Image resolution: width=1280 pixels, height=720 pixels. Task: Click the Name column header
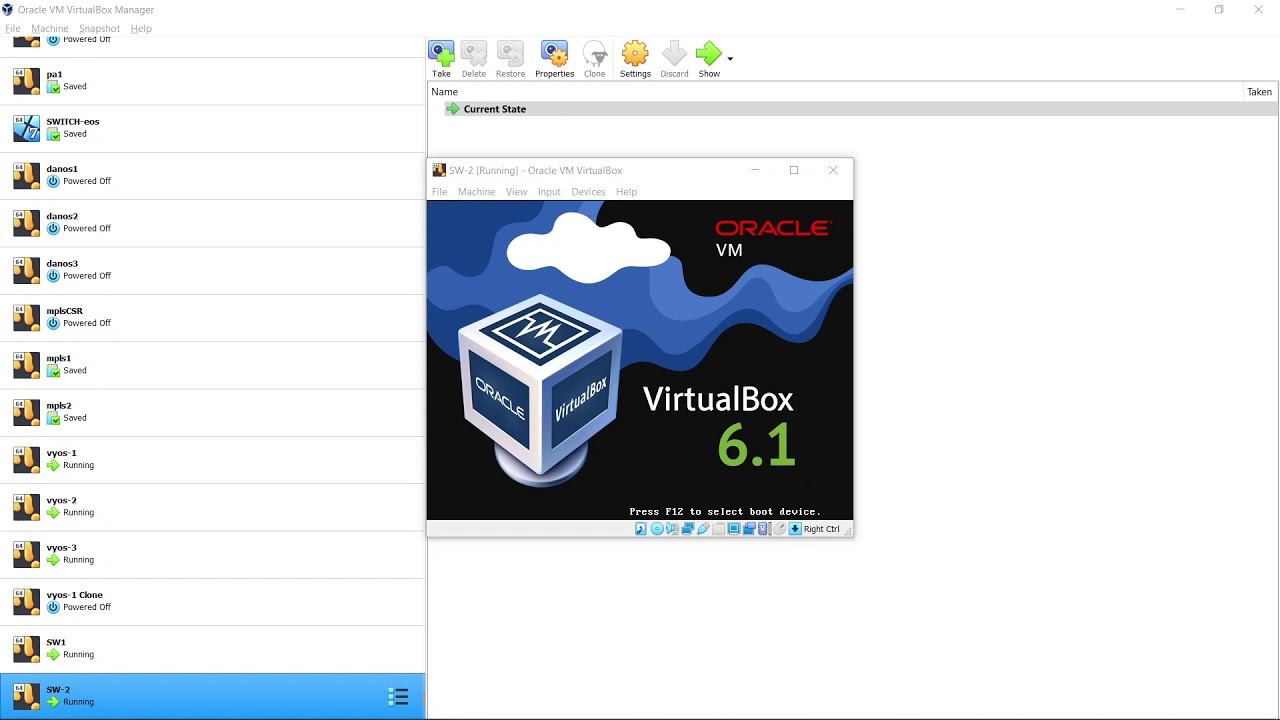point(835,91)
